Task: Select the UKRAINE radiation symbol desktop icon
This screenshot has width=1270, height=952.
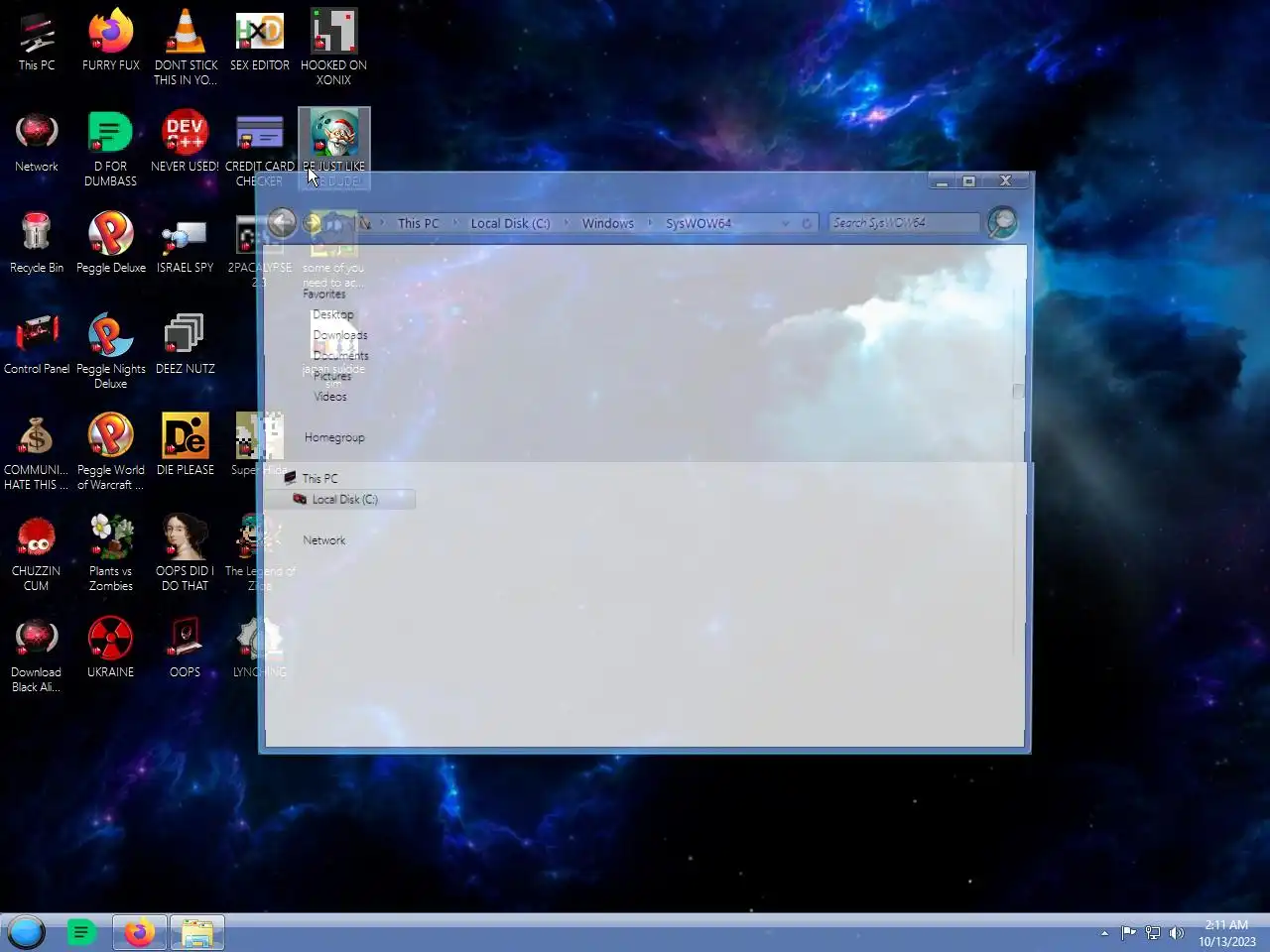Action: [x=111, y=647]
